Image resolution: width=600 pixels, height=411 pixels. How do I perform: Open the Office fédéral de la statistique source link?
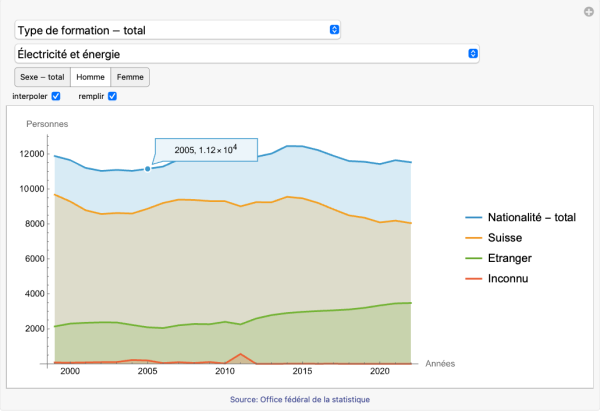(x=300, y=399)
